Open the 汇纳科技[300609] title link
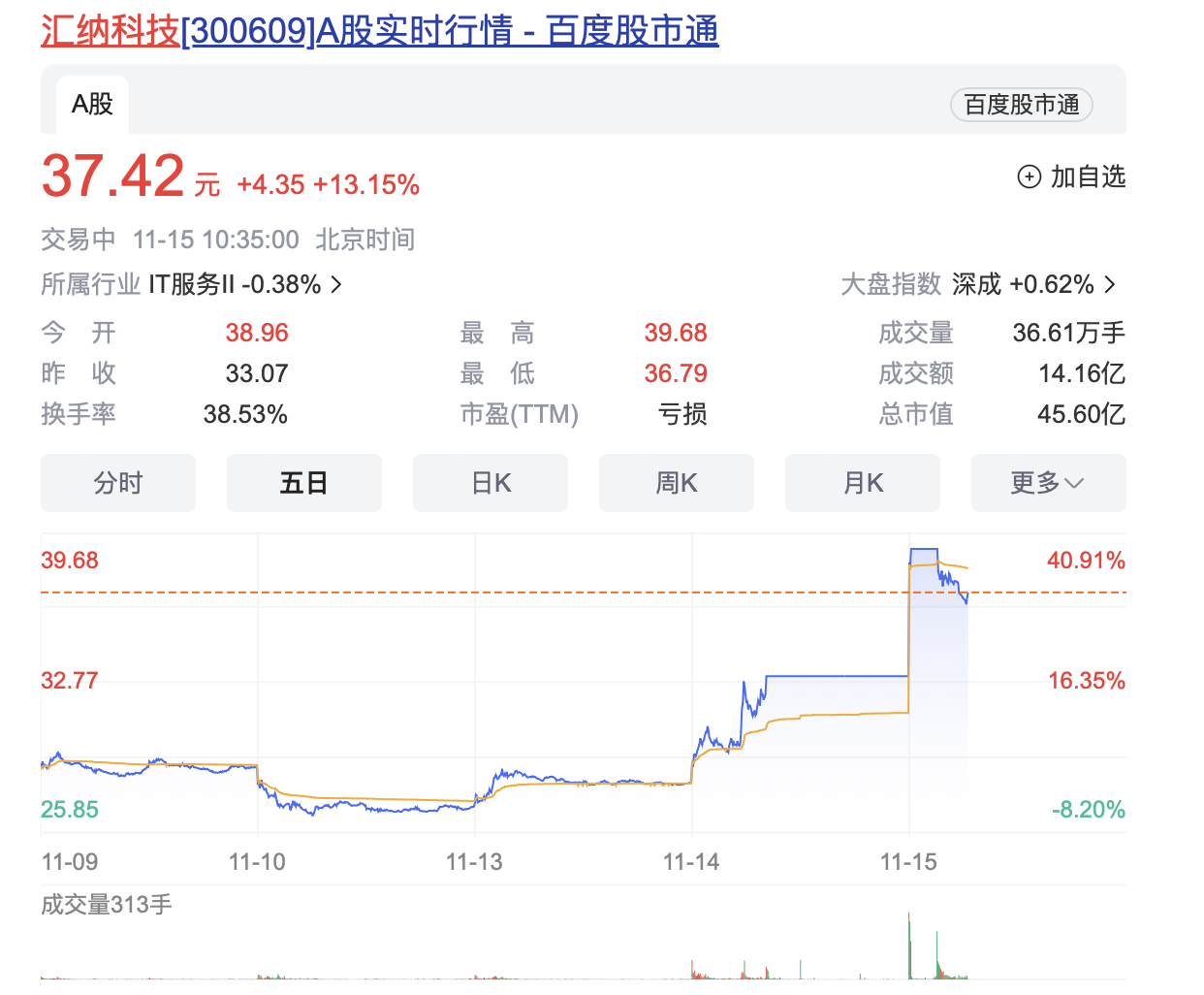The image size is (1204, 995). pos(380,31)
